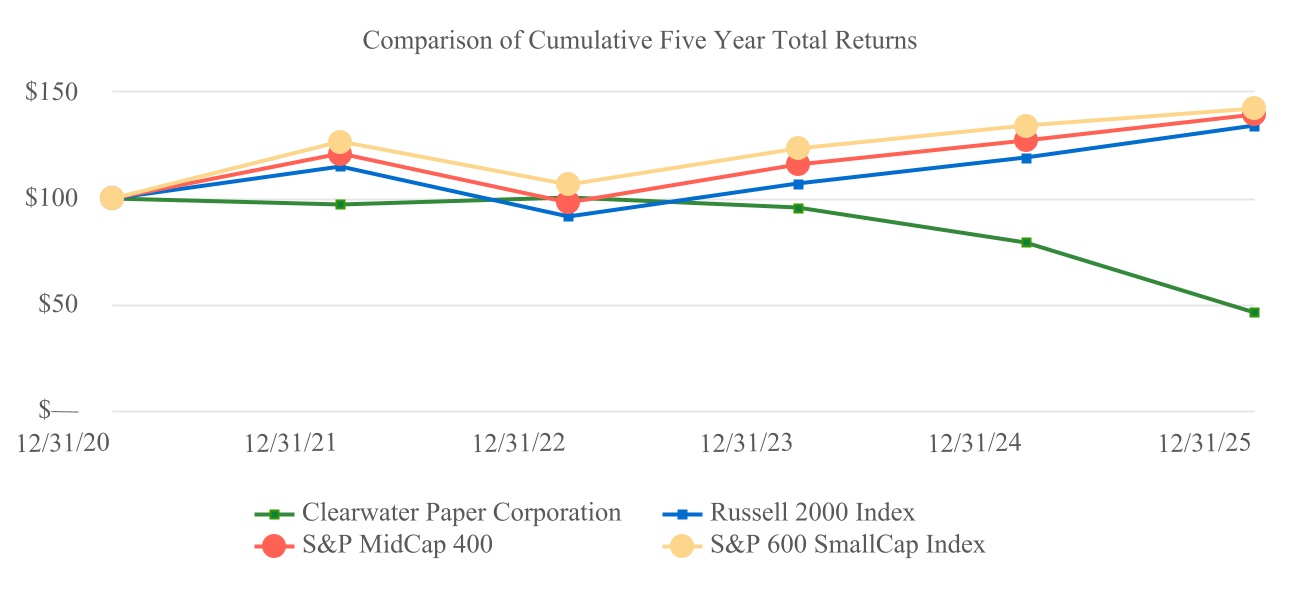1290x600 pixels.
Task: Click the S&P MidCap 400 legend label
Action: coord(397,545)
